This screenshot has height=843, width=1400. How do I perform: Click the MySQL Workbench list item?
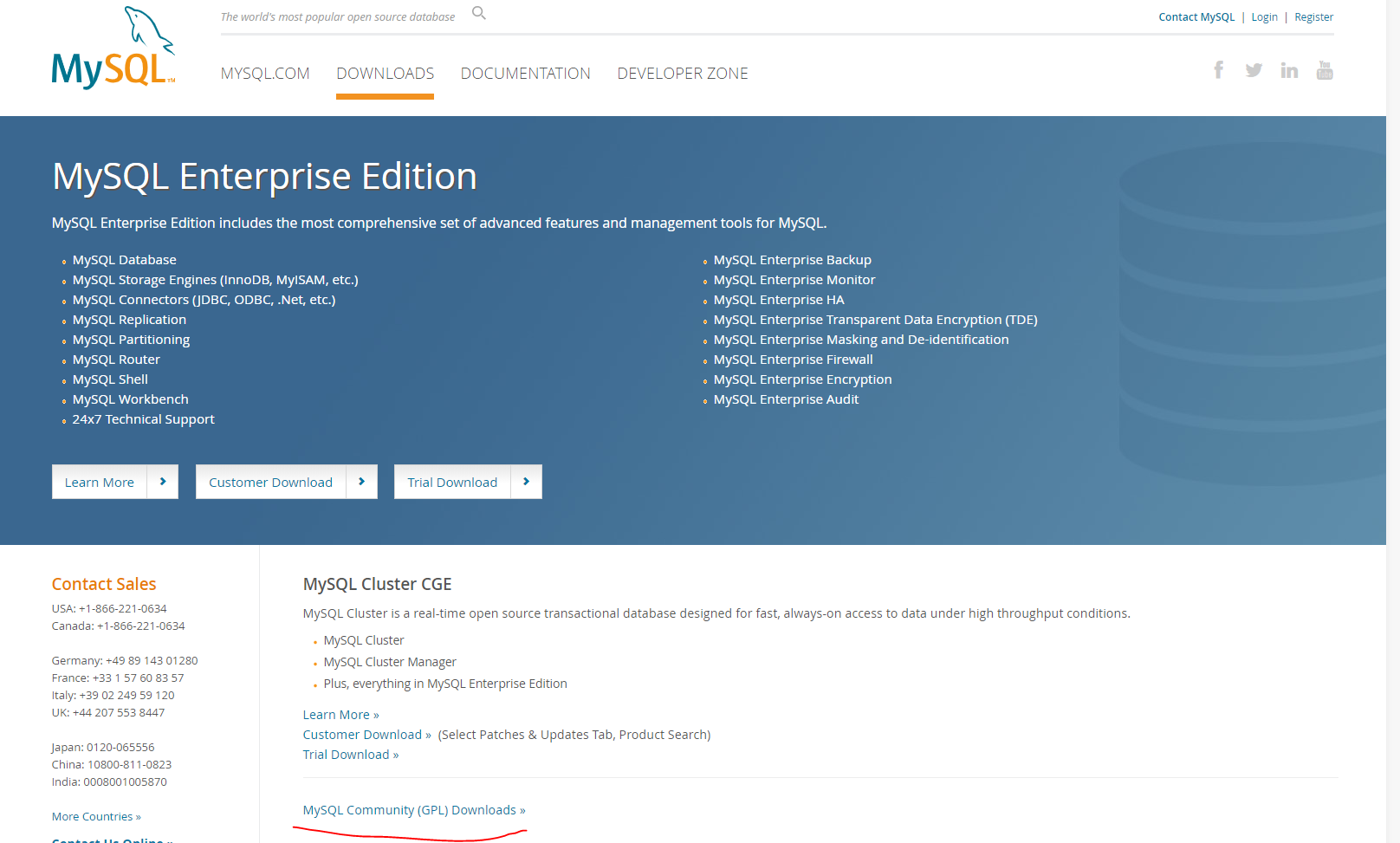pyautogui.click(x=130, y=399)
